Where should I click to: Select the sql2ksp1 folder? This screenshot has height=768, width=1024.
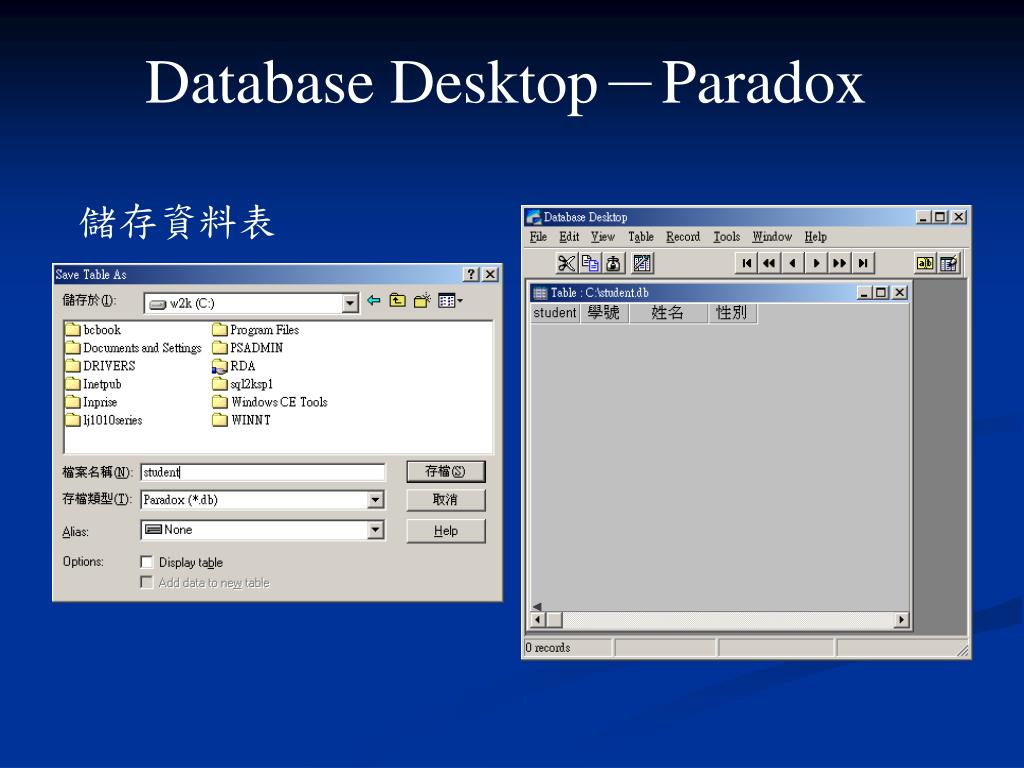pyautogui.click(x=242, y=384)
